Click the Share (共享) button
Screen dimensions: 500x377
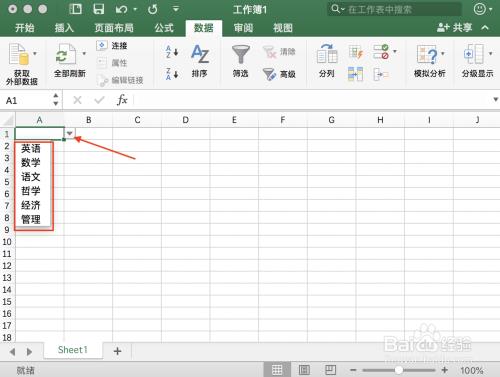(x=455, y=27)
